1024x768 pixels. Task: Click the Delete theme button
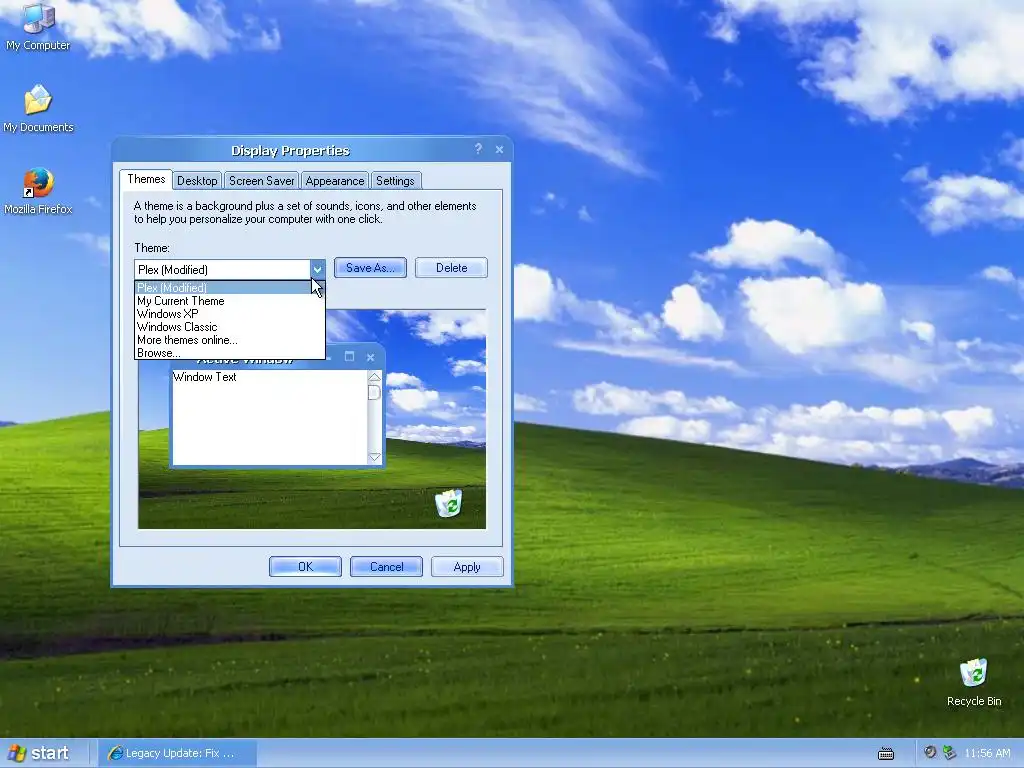[x=451, y=268]
